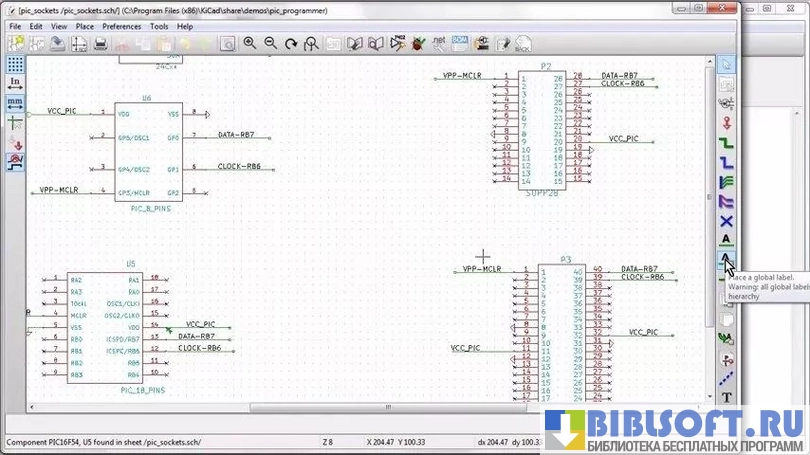
Task: Select the Place power port tool
Action: tap(727, 123)
